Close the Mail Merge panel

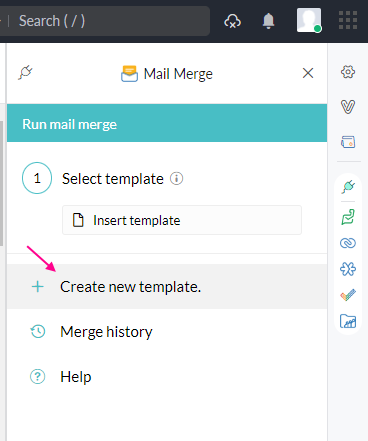[308, 73]
